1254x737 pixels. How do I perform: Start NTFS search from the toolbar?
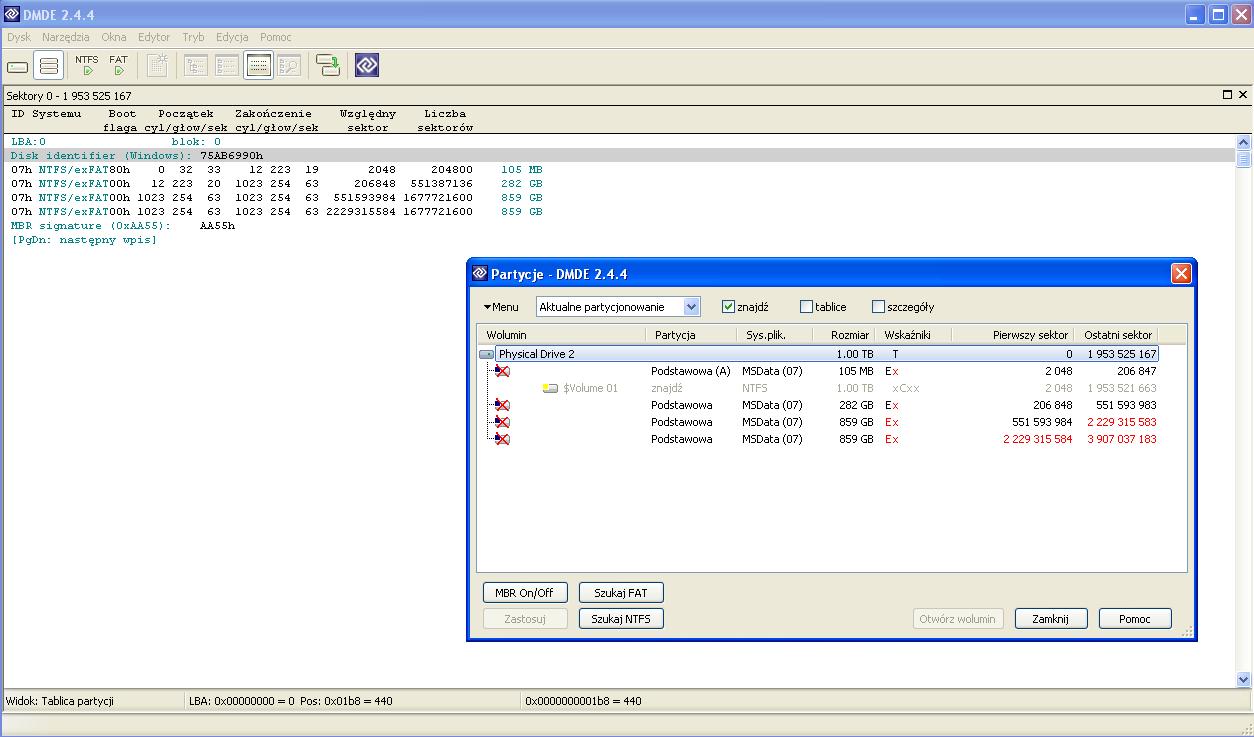87,66
